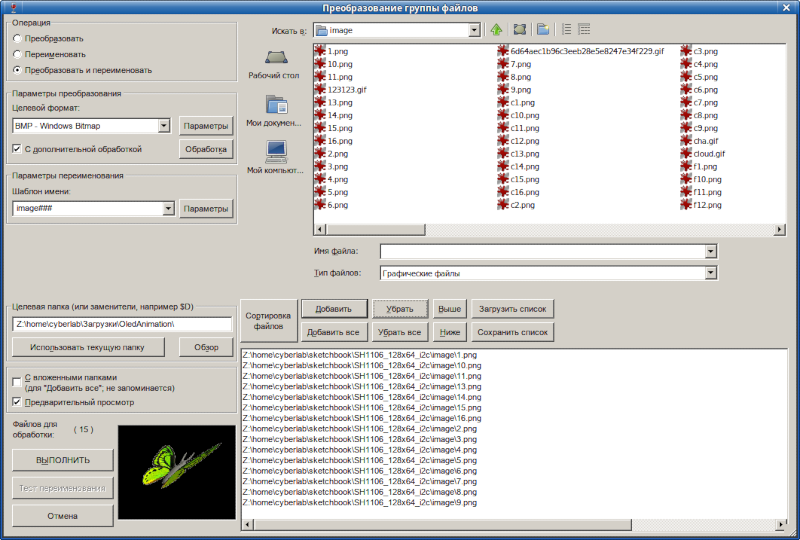This screenshot has height=540, width=800.
Task: Click the Убрать все button
Action: click(399, 332)
